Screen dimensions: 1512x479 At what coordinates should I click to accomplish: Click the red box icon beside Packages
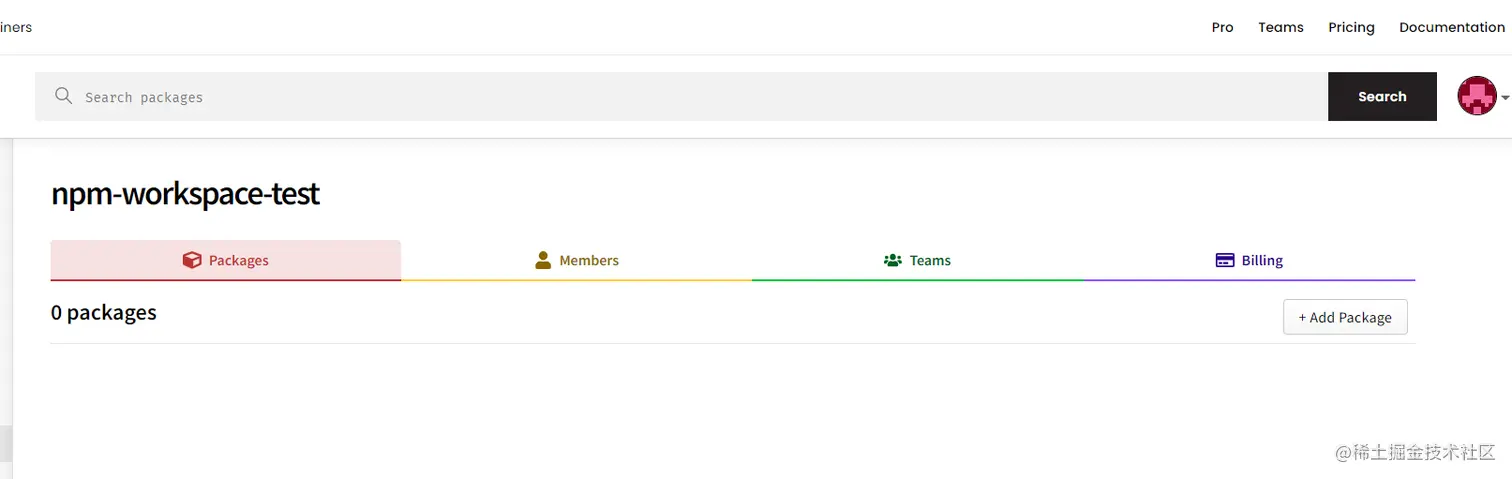point(192,260)
